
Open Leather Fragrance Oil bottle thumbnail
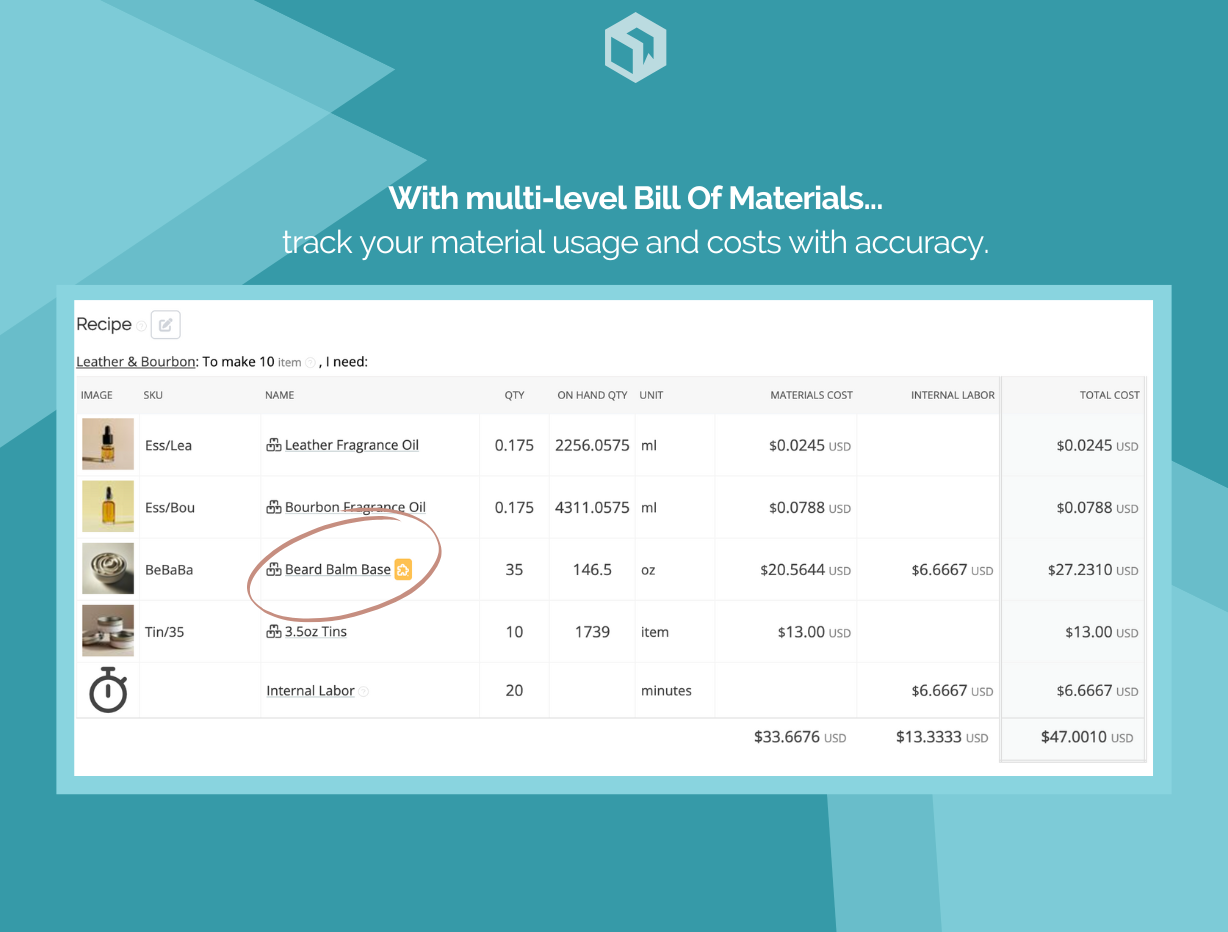(x=108, y=444)
